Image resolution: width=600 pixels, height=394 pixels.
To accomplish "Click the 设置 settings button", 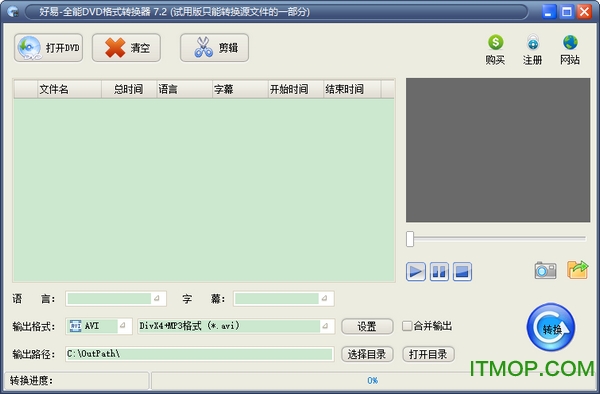I will [367, 326].
